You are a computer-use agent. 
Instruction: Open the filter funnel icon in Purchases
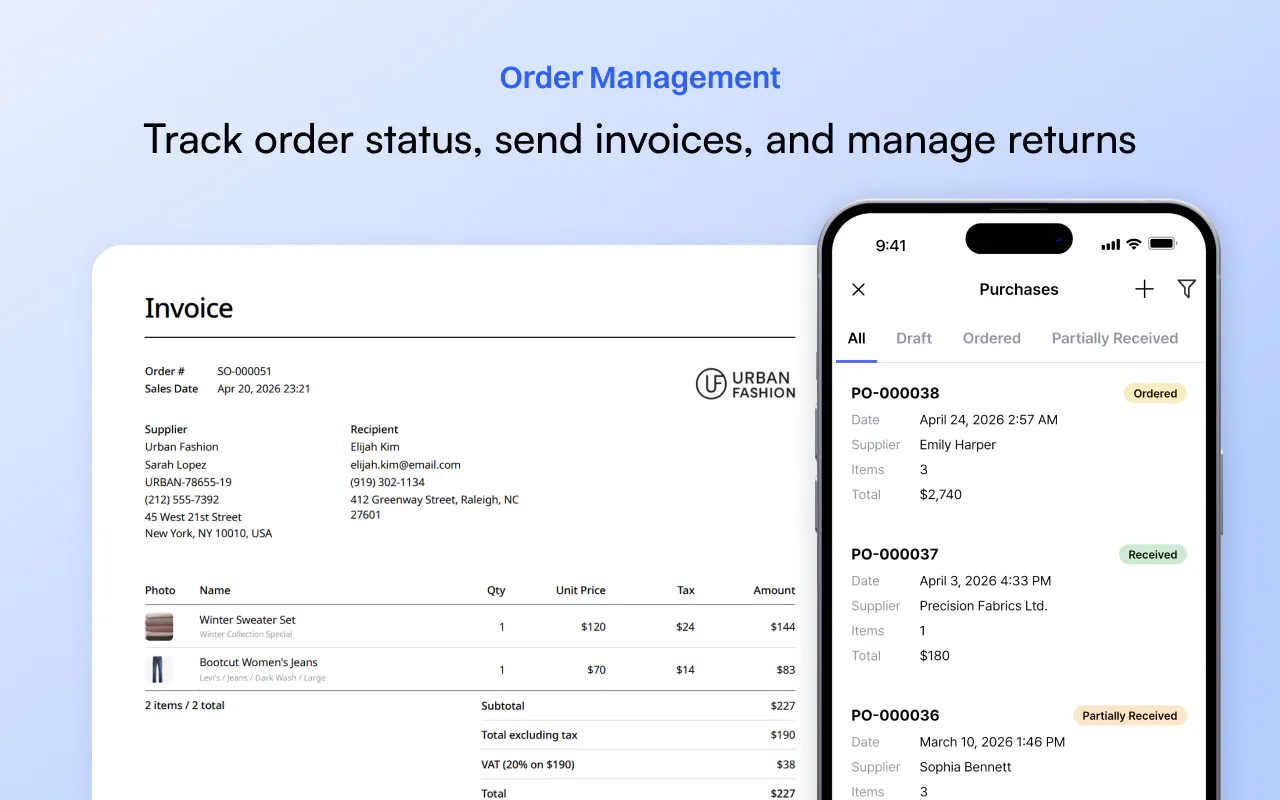(1187, 289)
